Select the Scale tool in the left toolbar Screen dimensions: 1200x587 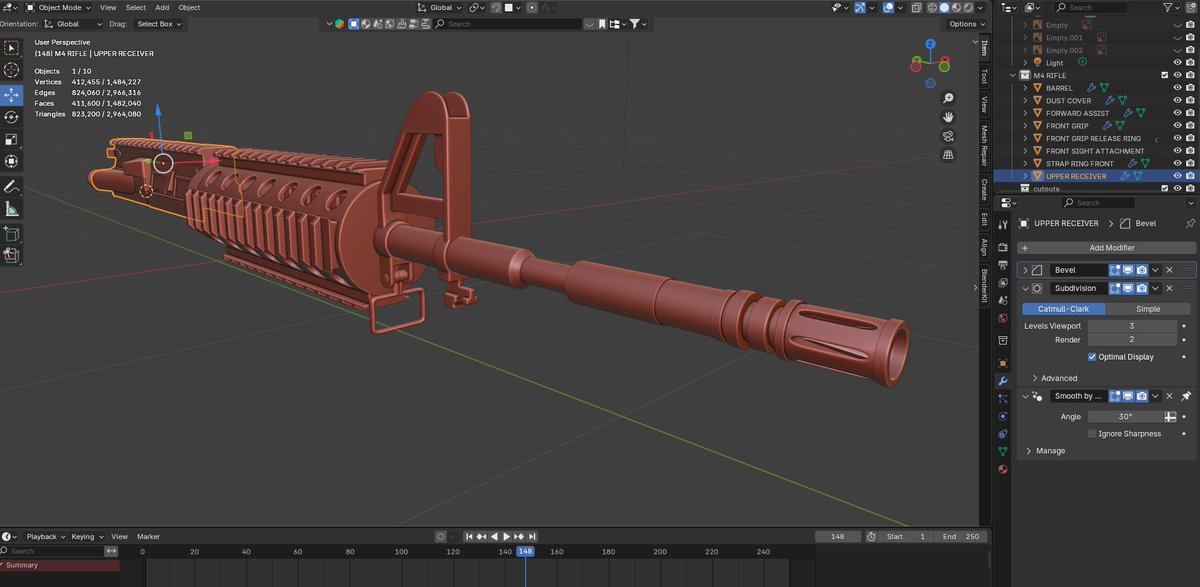11,139
